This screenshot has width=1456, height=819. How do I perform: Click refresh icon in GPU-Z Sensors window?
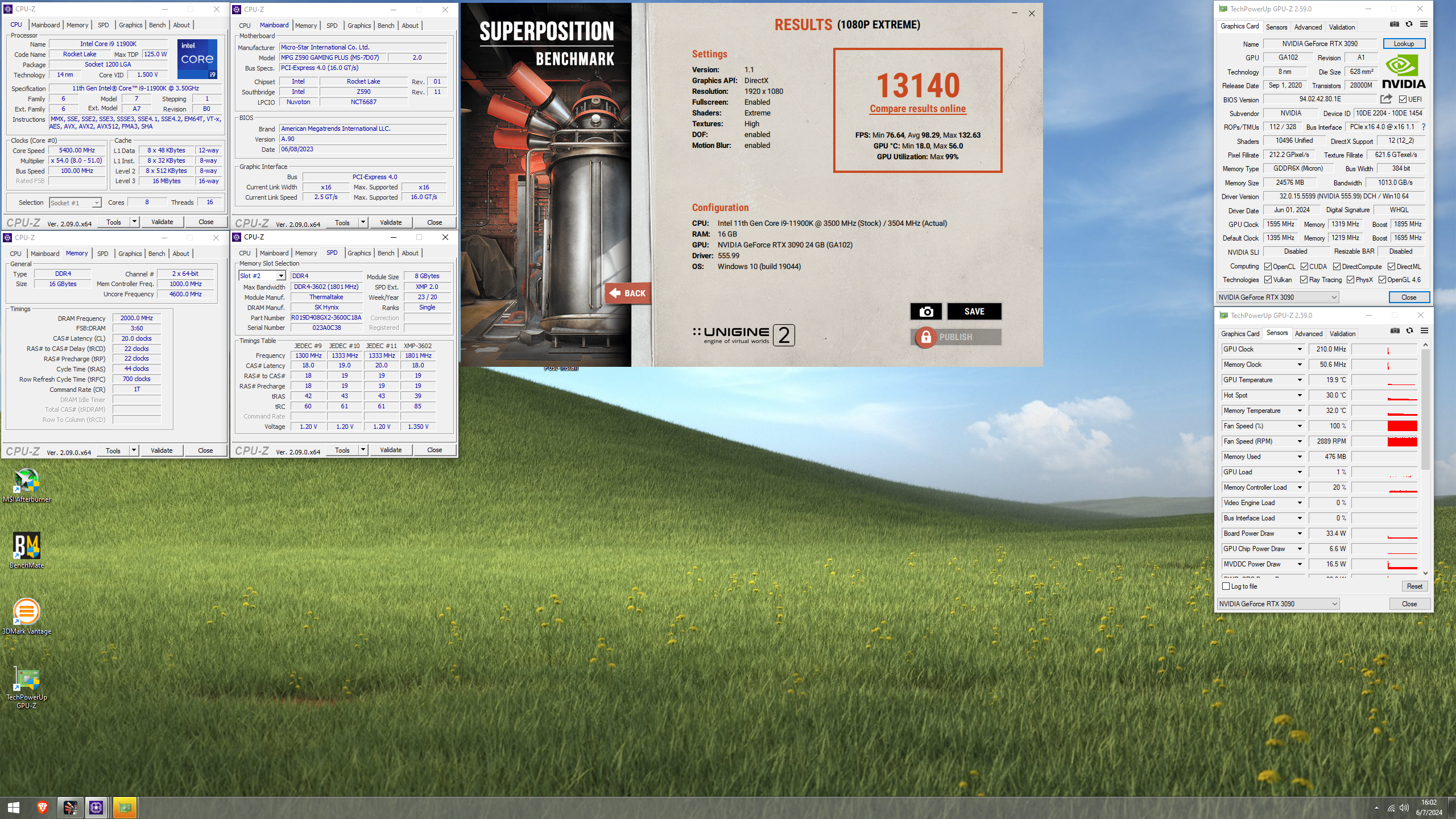tap(1409, 330)
